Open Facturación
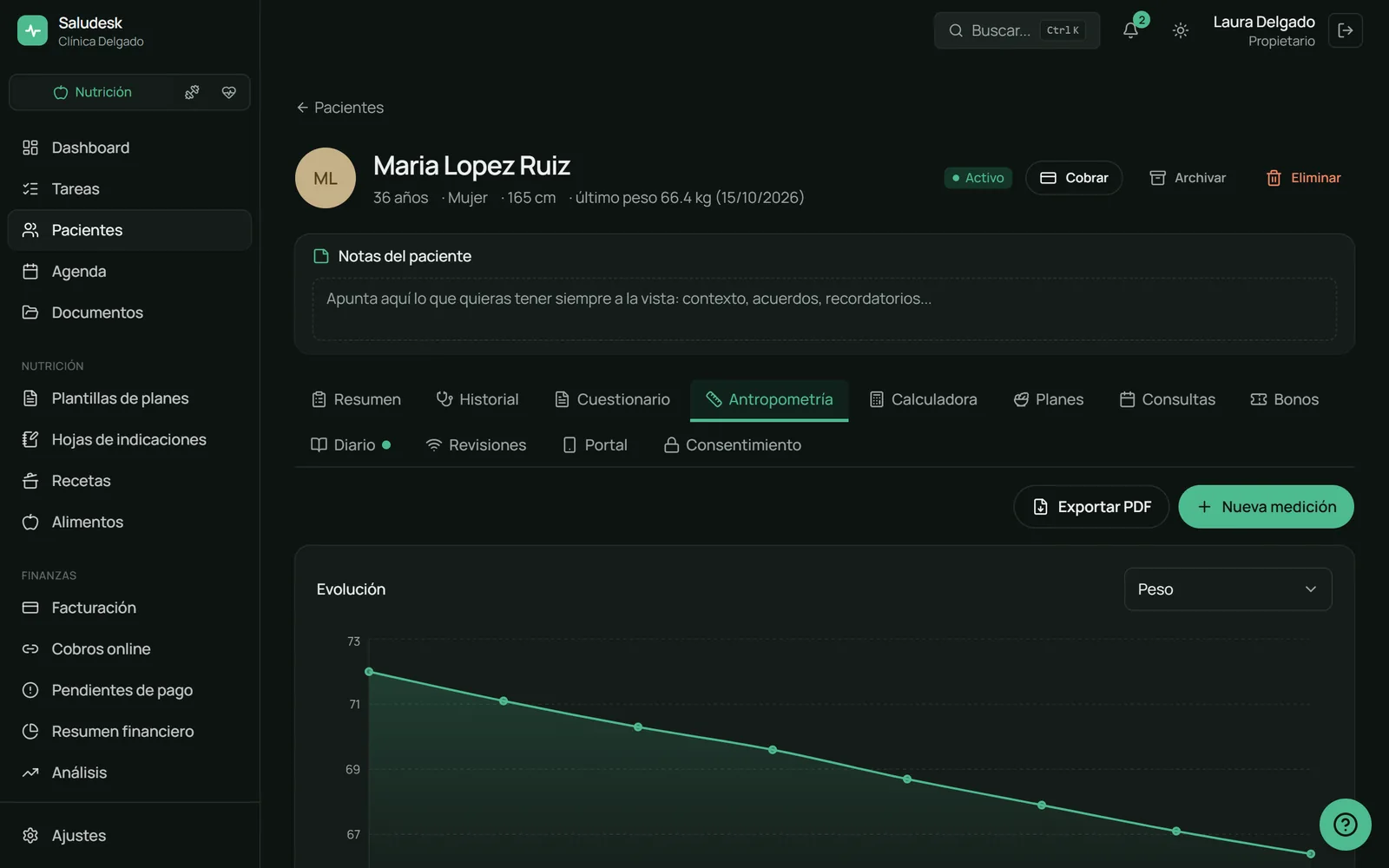This screenshot has height=868, width=1389. (x=129, y=608)
